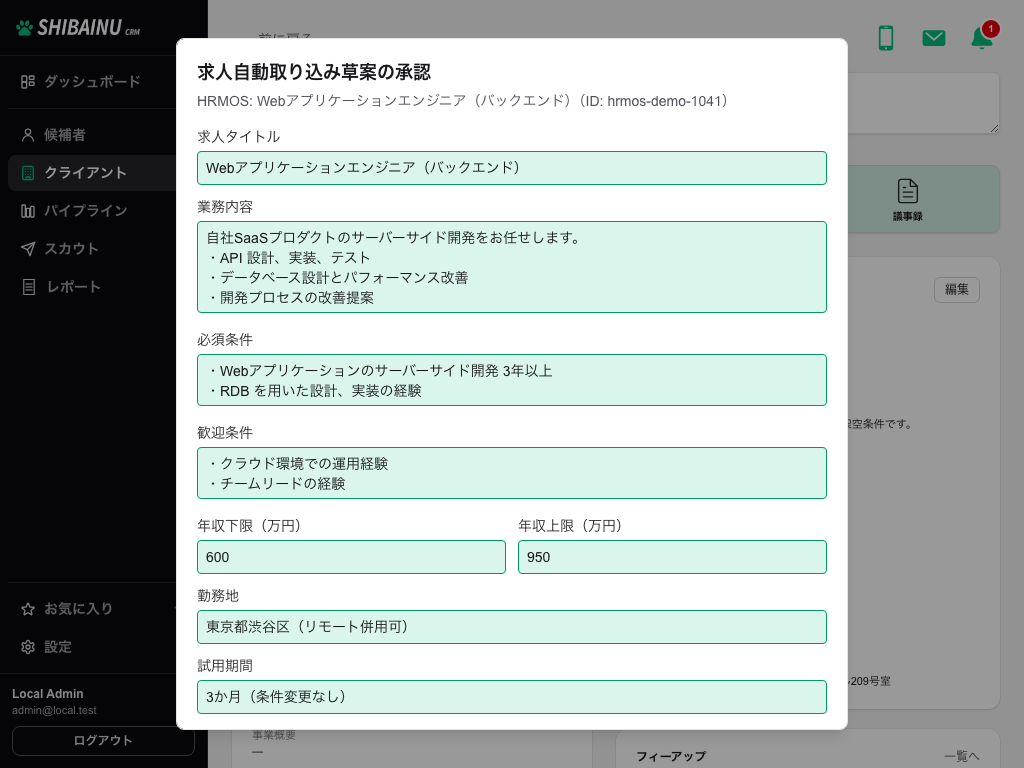This screenshot has width=1024, height=768.
Task: Open the 候補者 sidebar item
Action: [x=91, y=135]
